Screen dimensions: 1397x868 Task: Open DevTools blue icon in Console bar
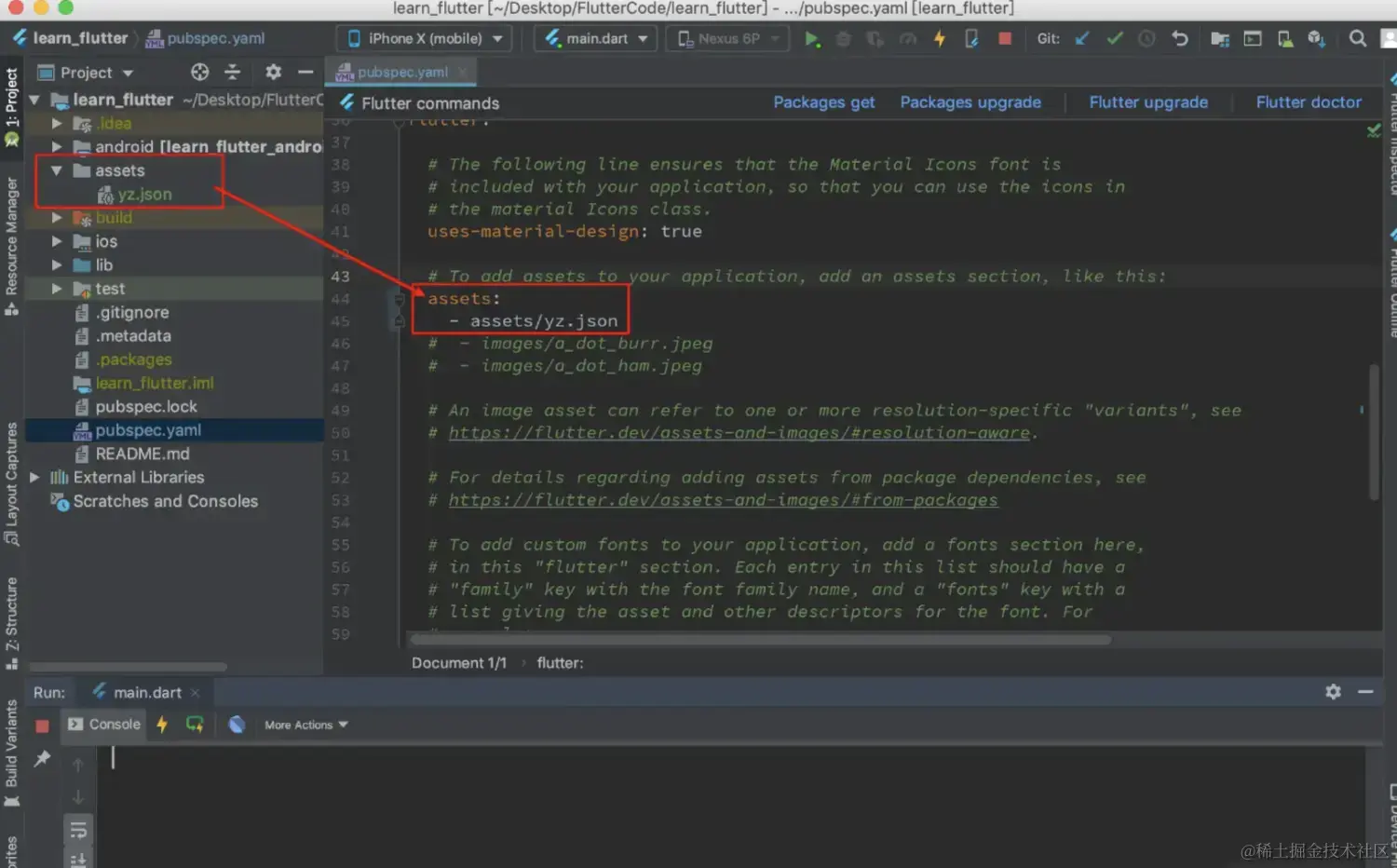point(237,725)
